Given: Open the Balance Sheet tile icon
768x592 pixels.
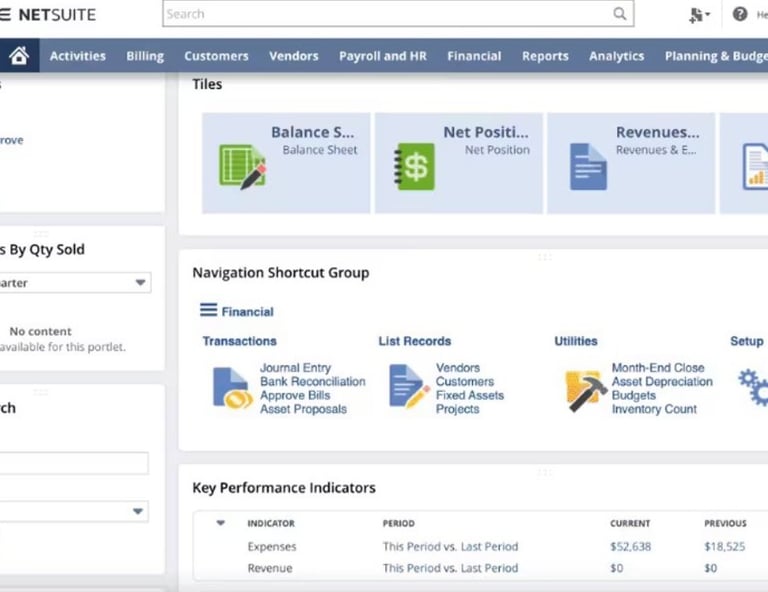Looking at the screenshot, I should click(x=242, y=167).
